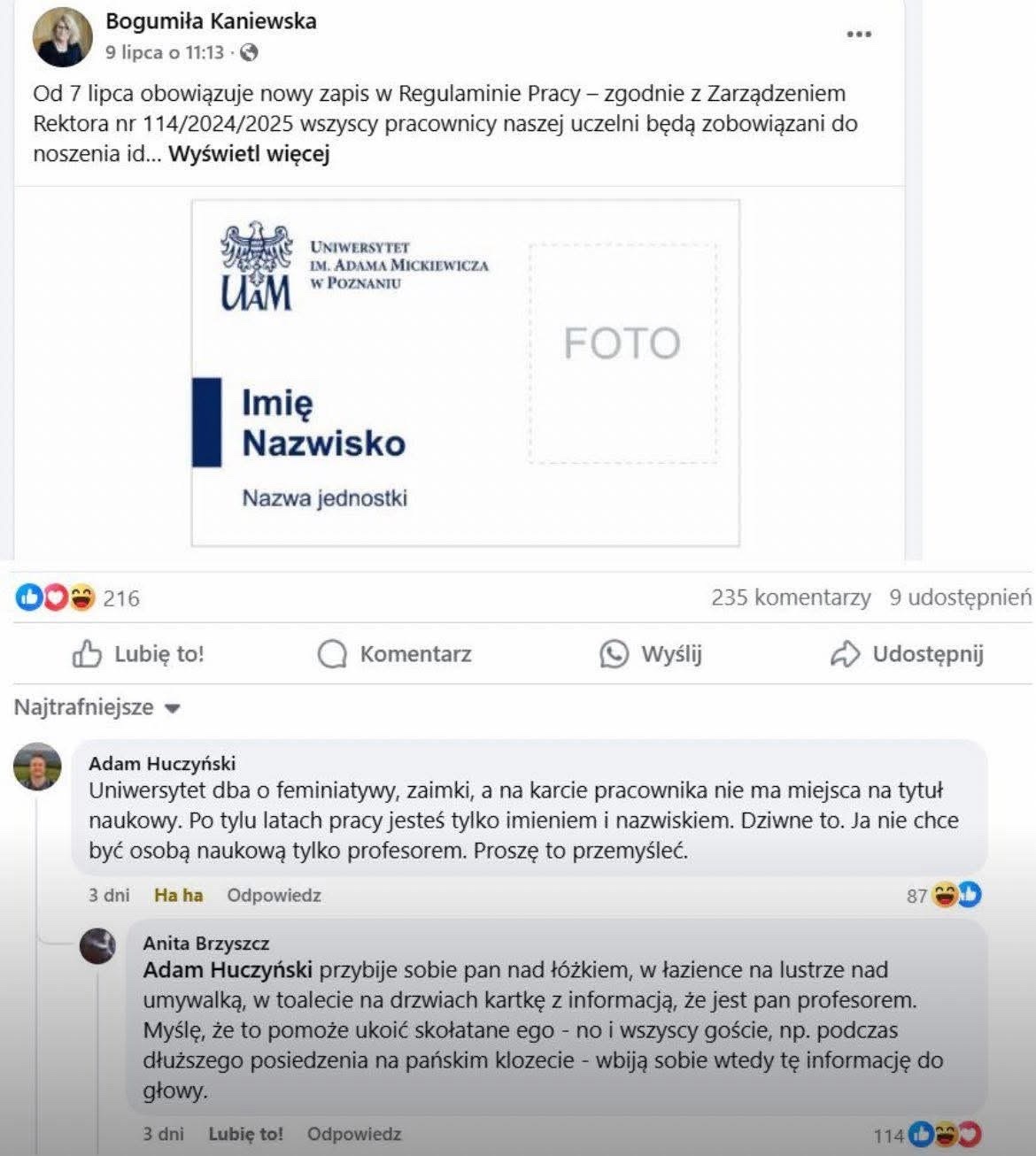This screenshot has height=1156, width=1036.
Task: Click the globe public visibility icon
Action: [x=250, y=53]
